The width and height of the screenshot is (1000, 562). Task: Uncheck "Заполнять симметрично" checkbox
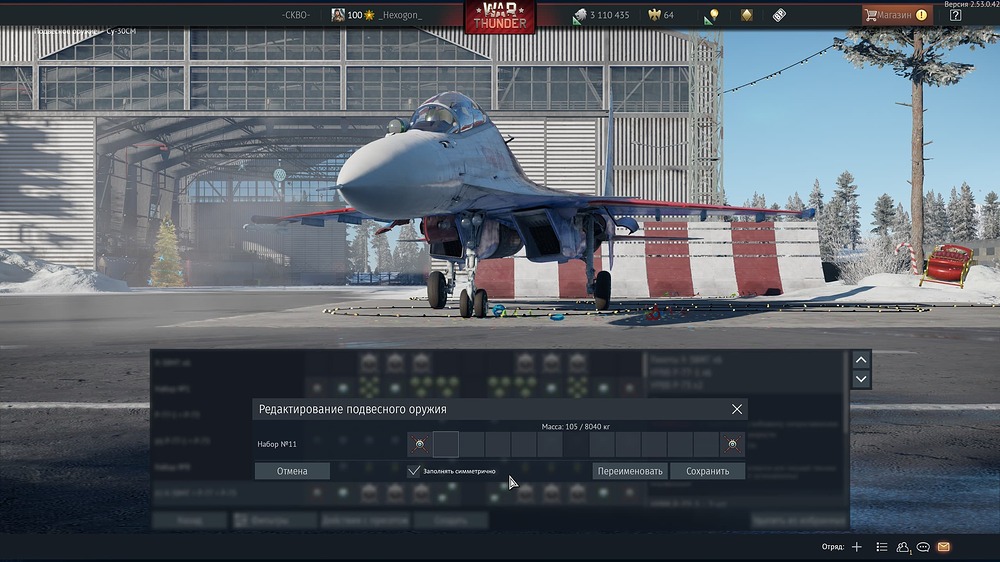414,470
